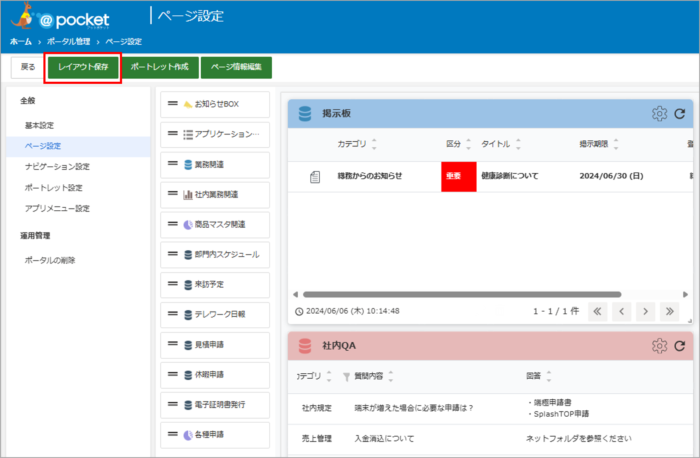Click the 業務関連 database icon
This screenshot has height=458, width=700.
click(188, 165)
